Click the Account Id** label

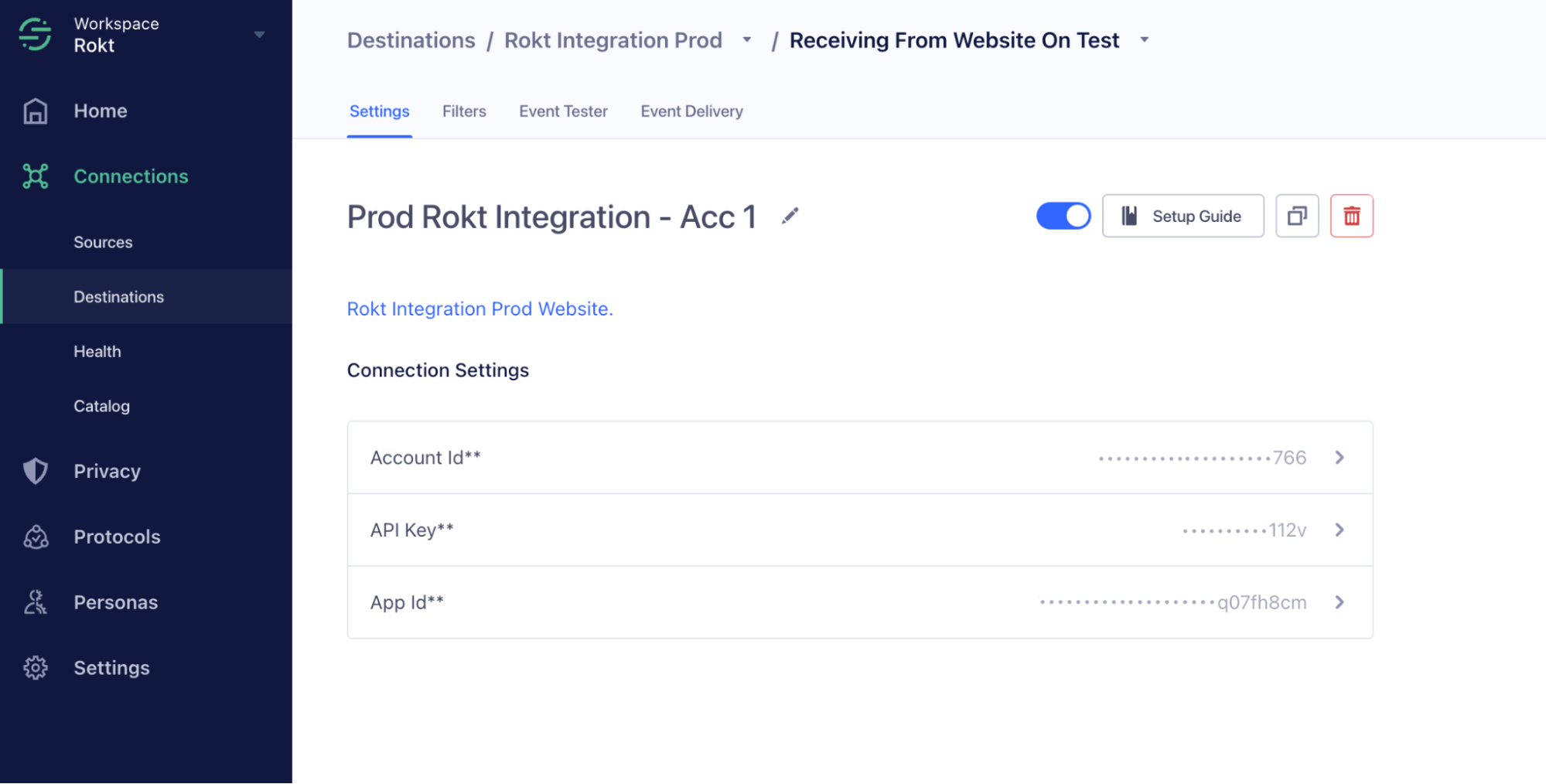425,458
